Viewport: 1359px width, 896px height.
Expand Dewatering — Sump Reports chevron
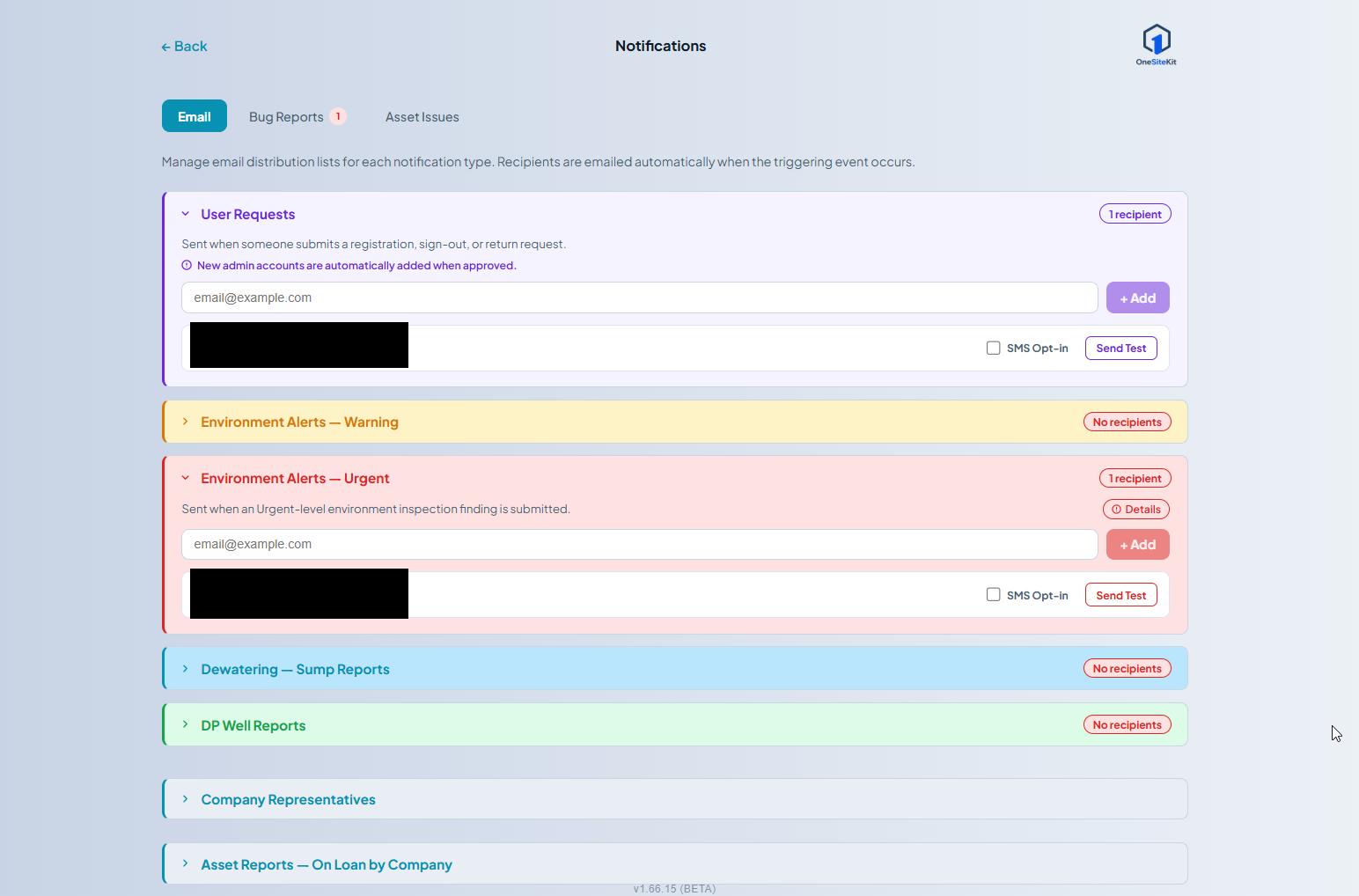click(186, 669)
